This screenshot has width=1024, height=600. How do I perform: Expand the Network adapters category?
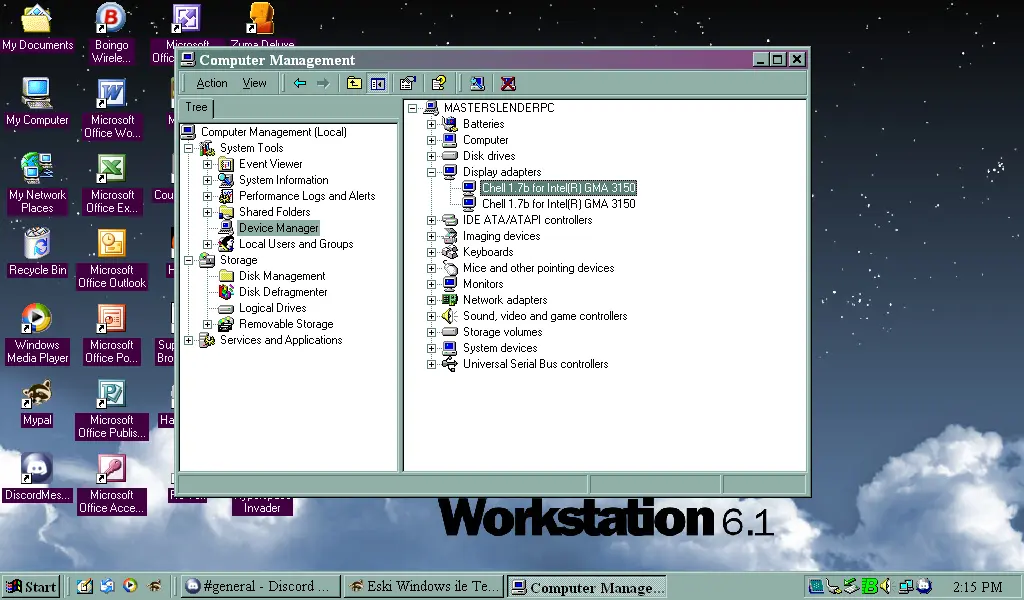click(x=432, y=300)
